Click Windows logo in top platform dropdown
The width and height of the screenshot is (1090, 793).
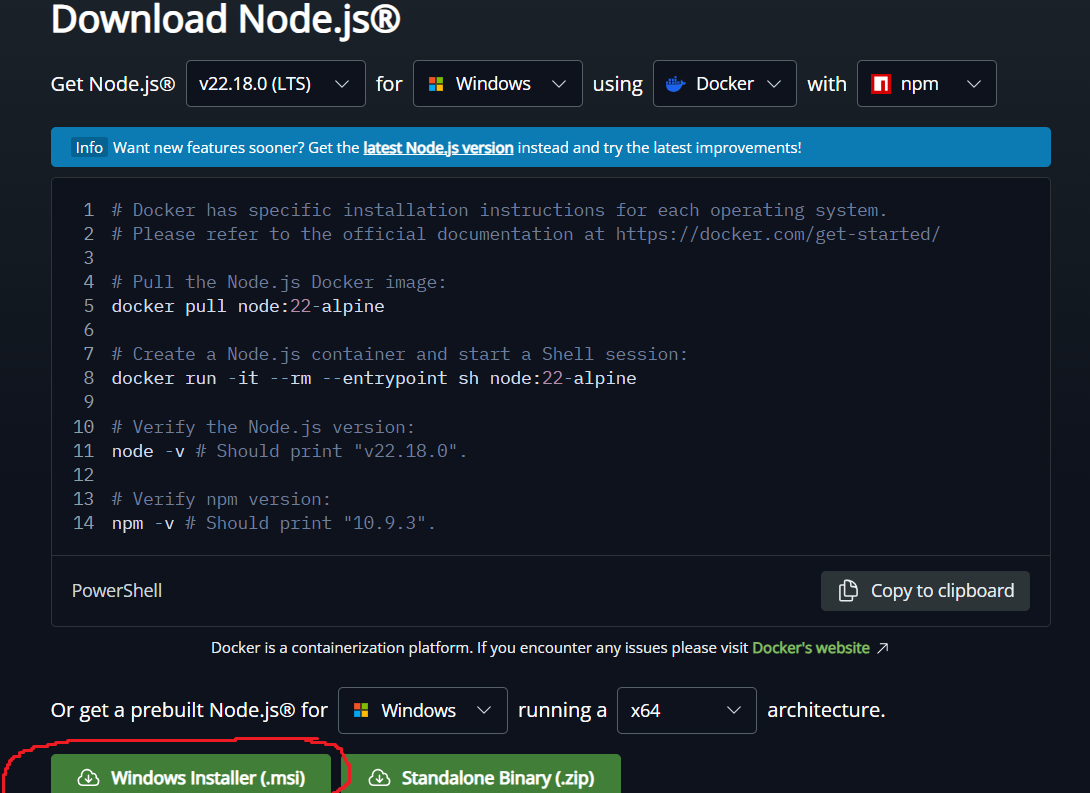tap(436, 84)
